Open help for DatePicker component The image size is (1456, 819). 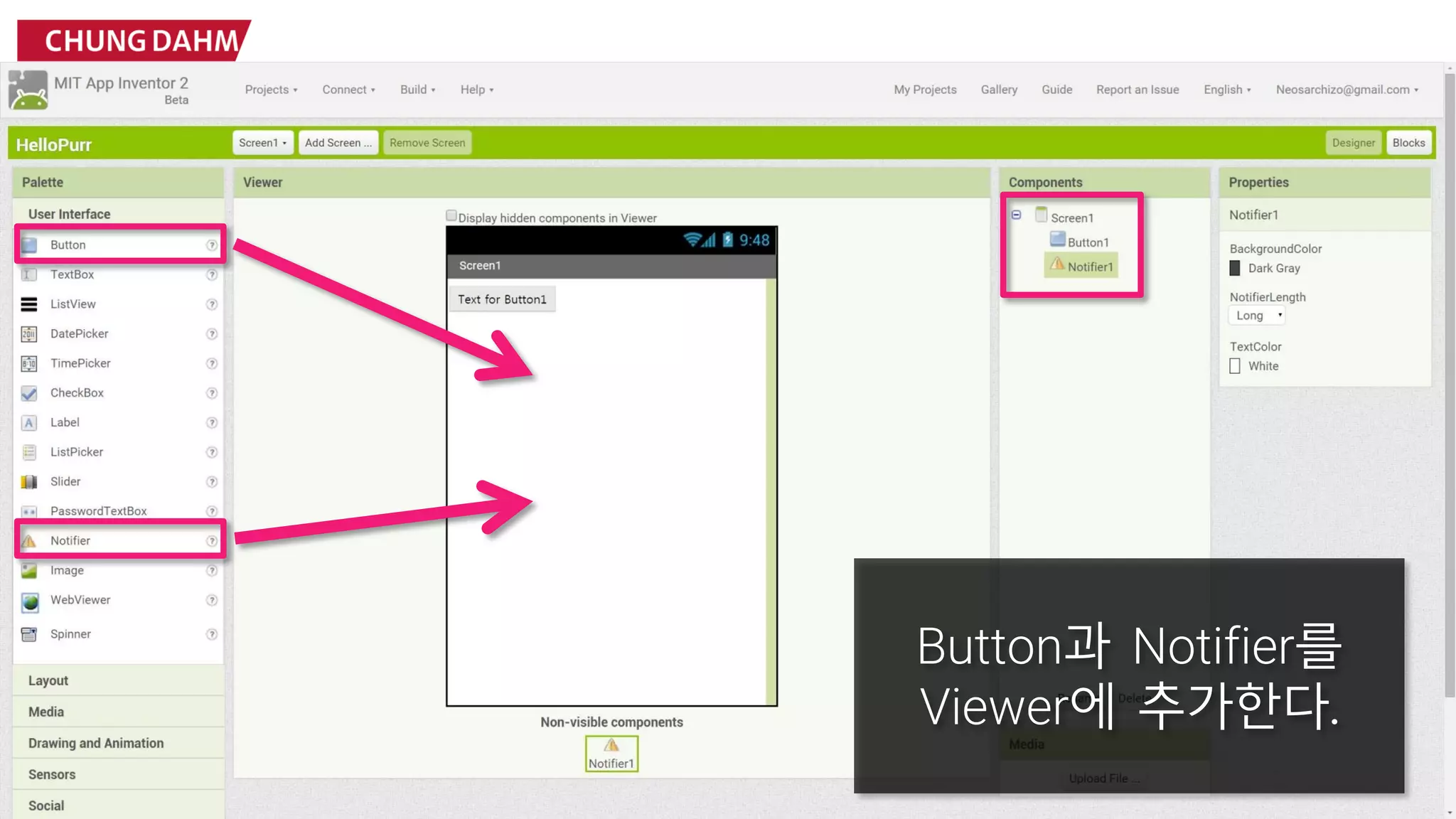pyautogui.click(x=212, y=334)
